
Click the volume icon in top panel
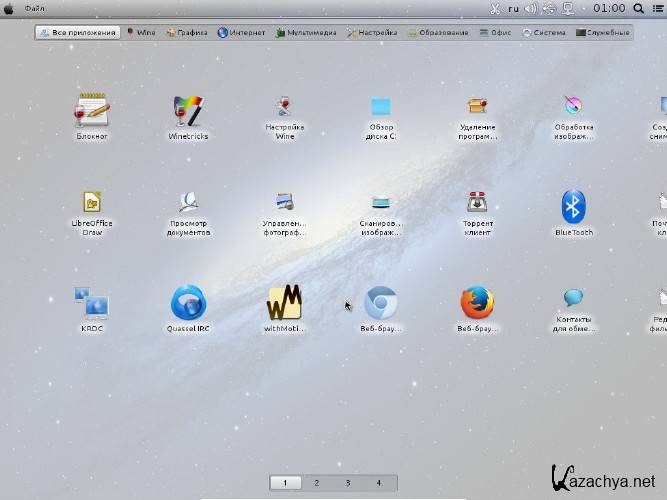531,8
